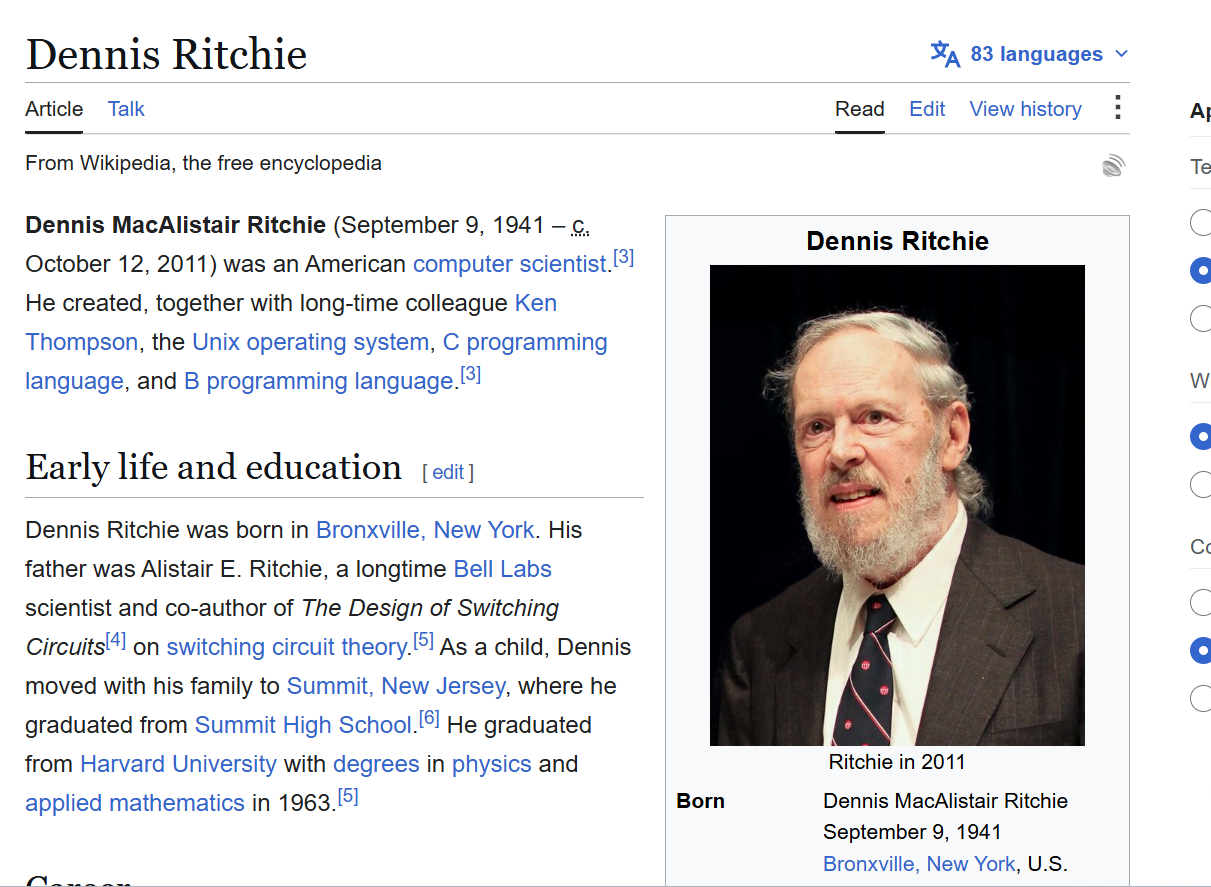Open the applied mathematics link

click(135, 803)
